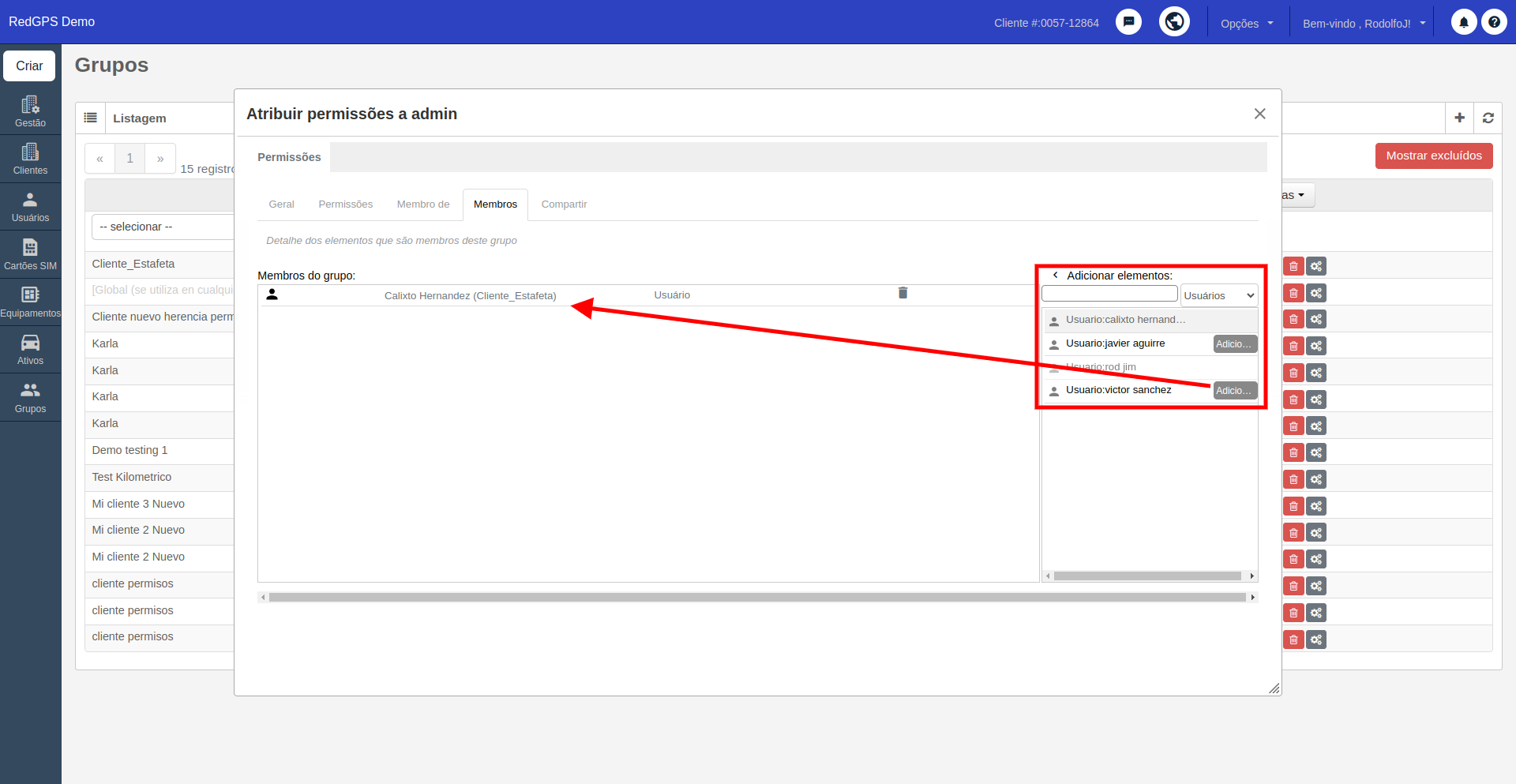Click the globe language icon in header
The width and height of the screenshot is (1516, 784).
(1174, 21)
